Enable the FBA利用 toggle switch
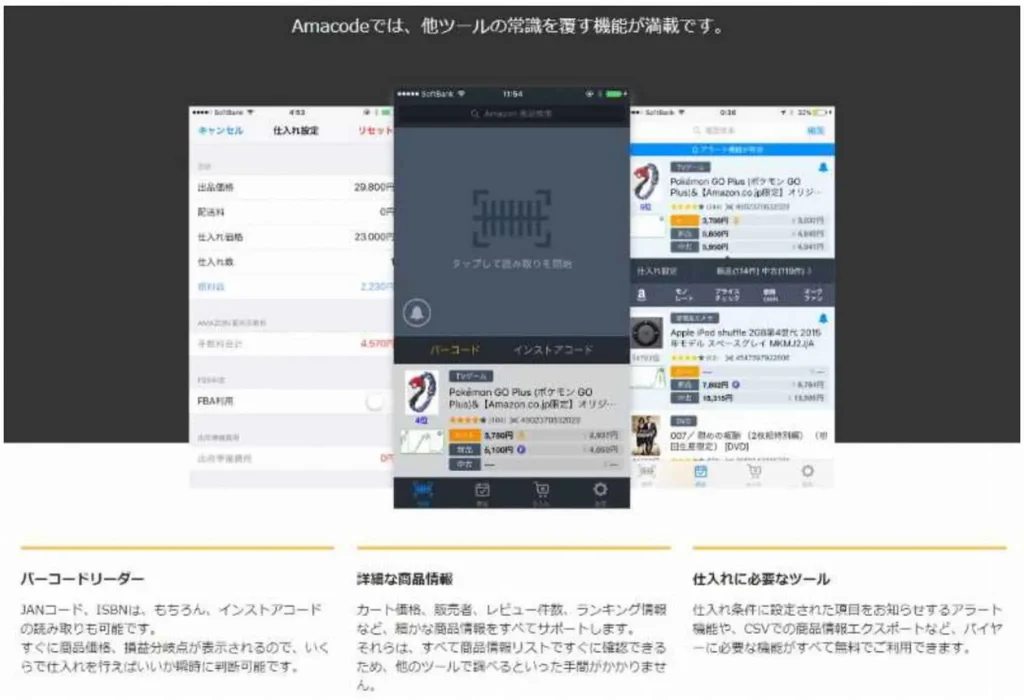The width and height of the screenshot is (1024, 700). pyautogui.click(x=375, y=399)
